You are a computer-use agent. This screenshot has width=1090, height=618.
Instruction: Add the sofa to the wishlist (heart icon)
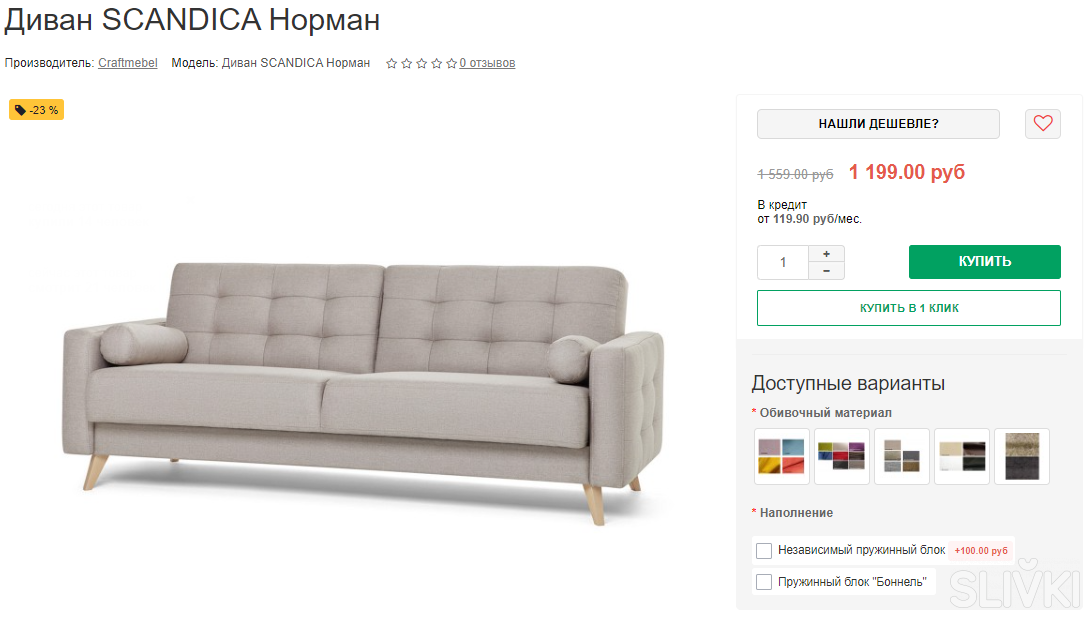[x=1043, y=124]
